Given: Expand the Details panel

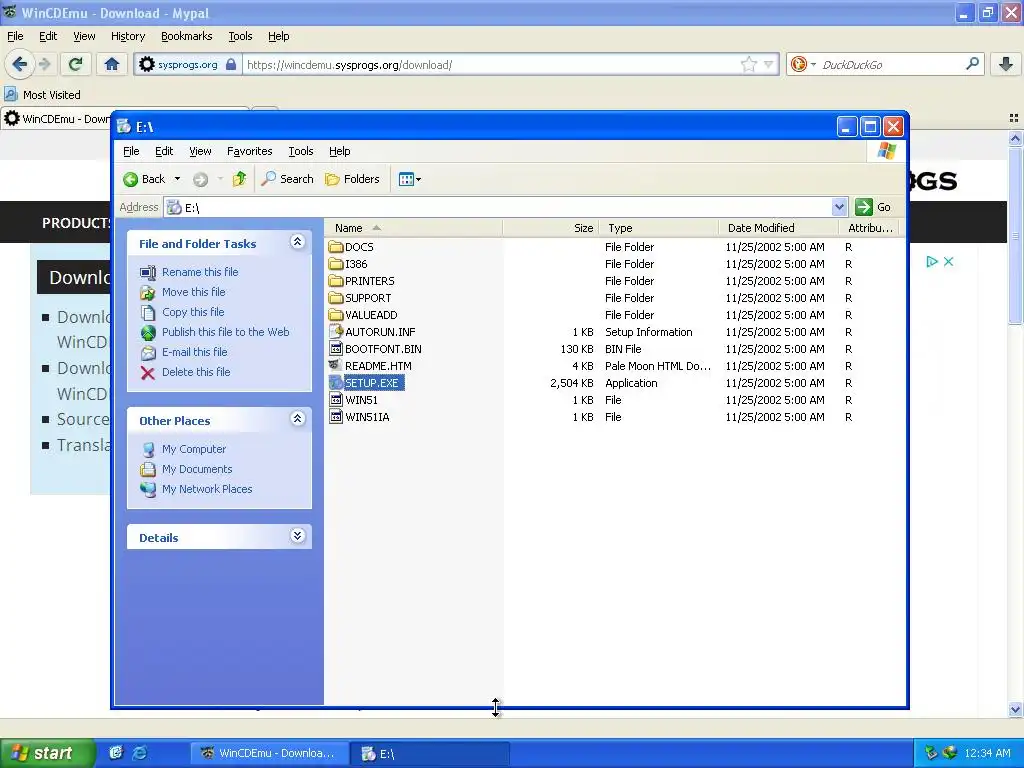Looking at the screenshot, I should pyautogui.click(x=297, y=536).
